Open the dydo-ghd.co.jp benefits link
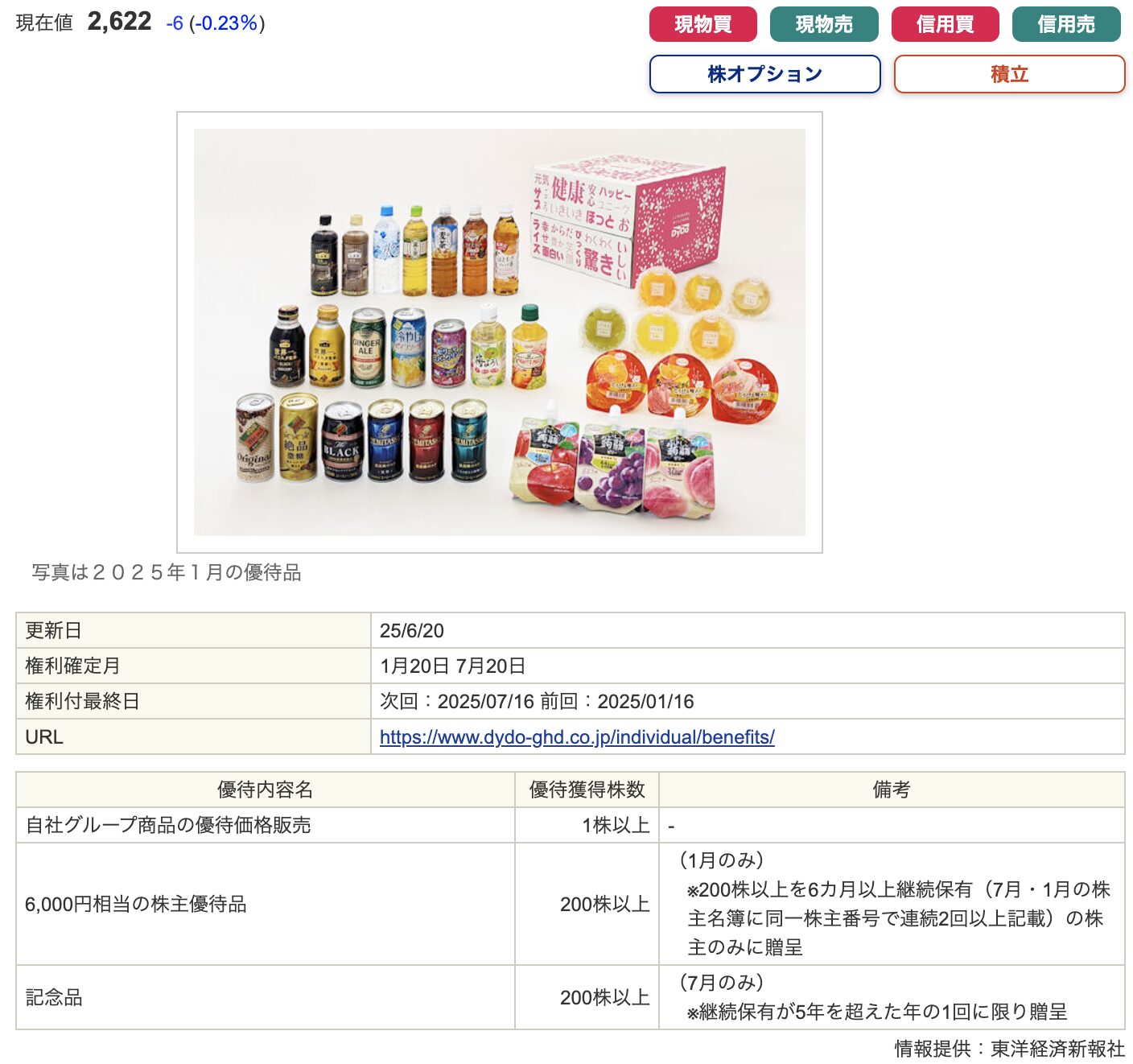 pyautogui.click(x=577, y=737)
